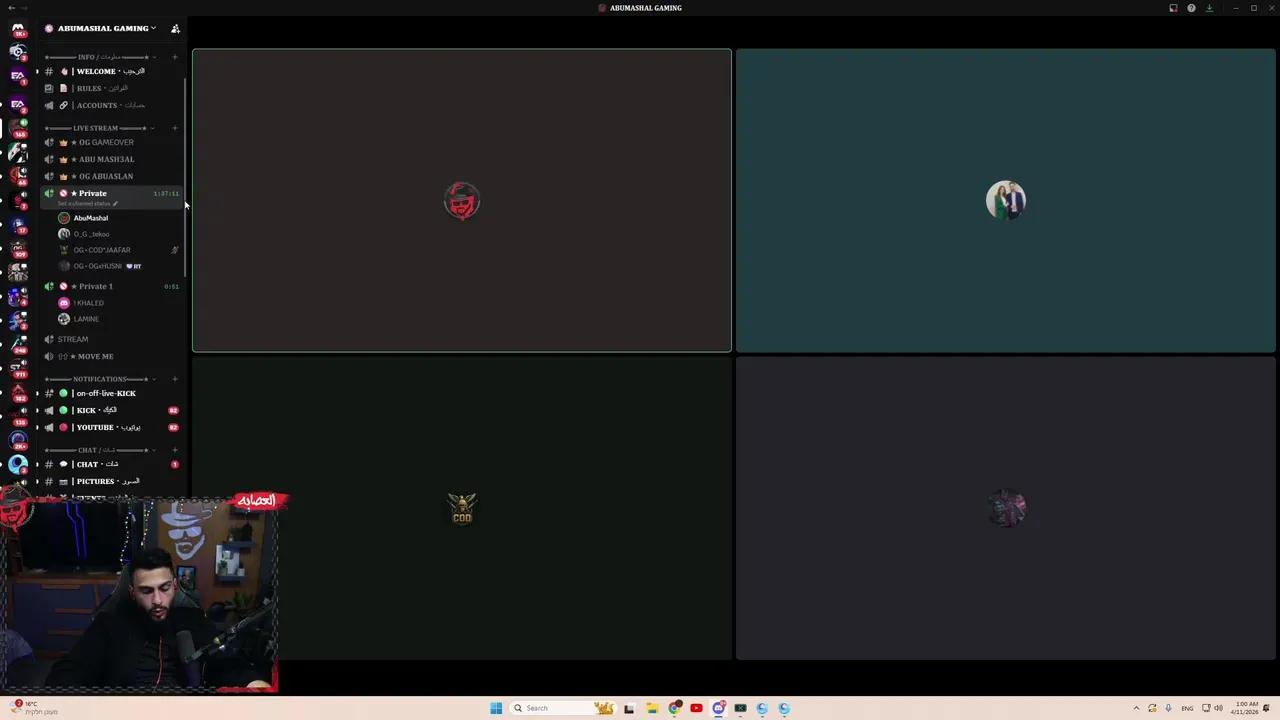Image resolution: width=1280 pixels, height=720 pixels.
Task: Focus the red-masked avatar video tile
Action: click(x=462, y=201)
